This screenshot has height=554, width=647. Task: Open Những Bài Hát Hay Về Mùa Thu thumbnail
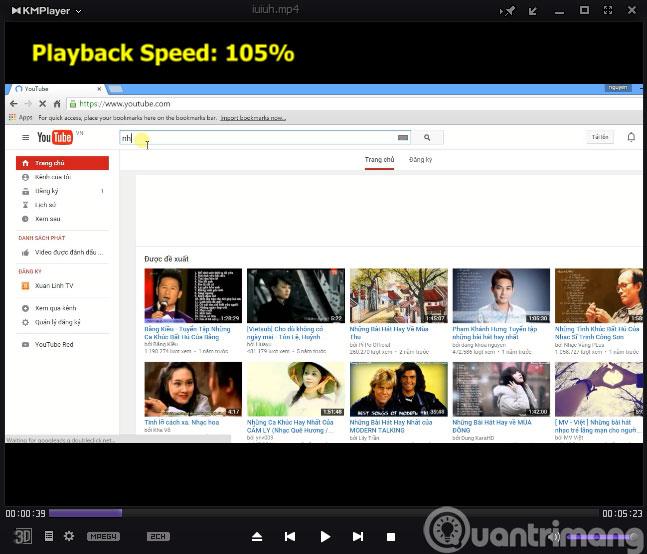click(399, 295)
